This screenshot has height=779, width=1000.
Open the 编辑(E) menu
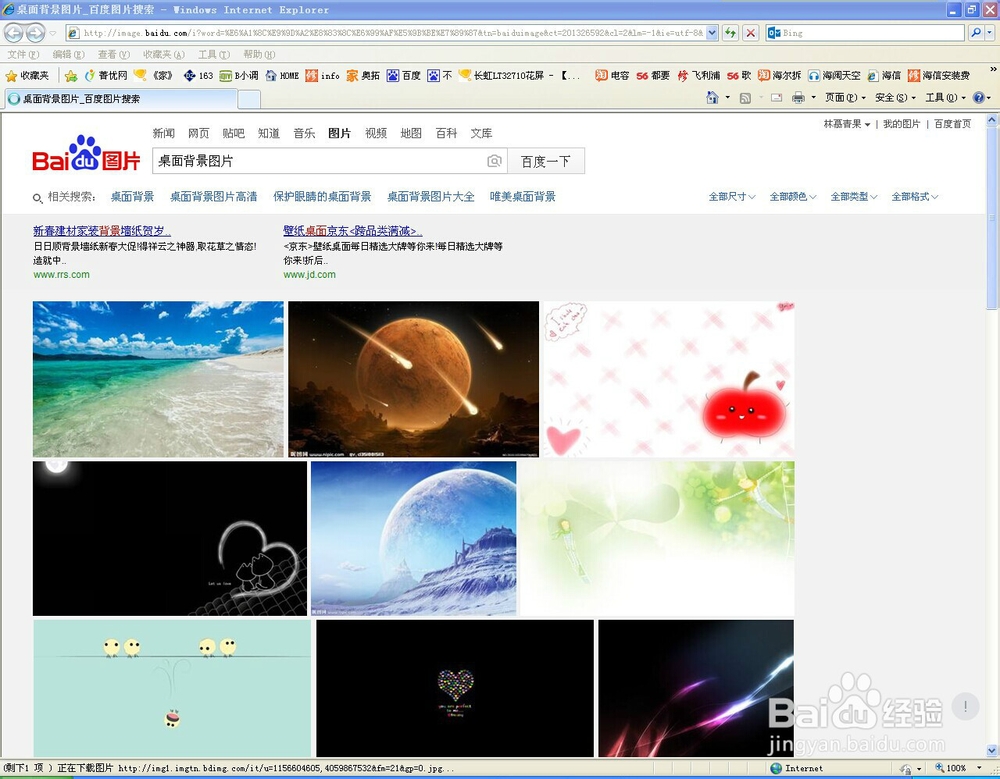[x=68, y=55]
